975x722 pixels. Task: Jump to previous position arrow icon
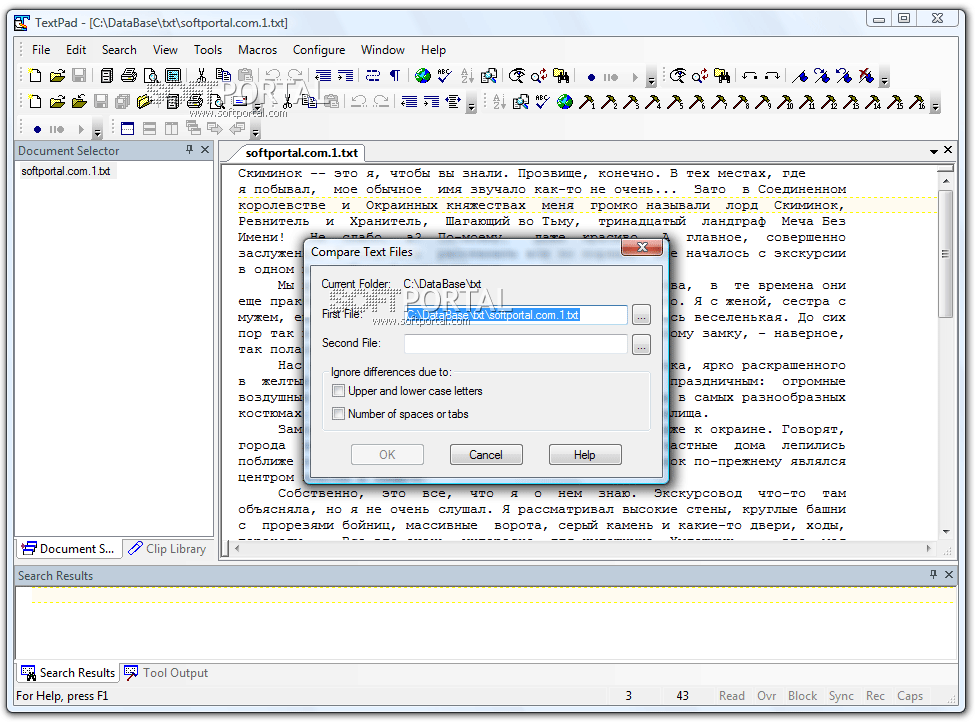[x=750, y=76]
